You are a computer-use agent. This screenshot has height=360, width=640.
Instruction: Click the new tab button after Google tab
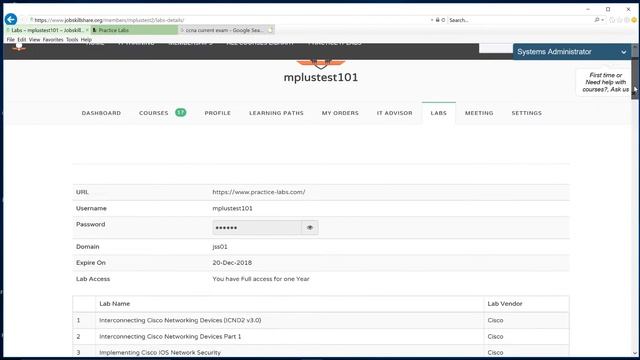(x=270, y=30)
